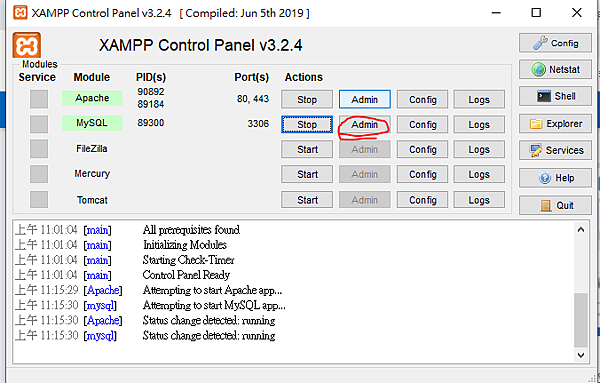Viewport: 600px width, 383px height.
Task: Toggle the Apache service checkbox
Action: pyautogui.click(x=39, y=99)
